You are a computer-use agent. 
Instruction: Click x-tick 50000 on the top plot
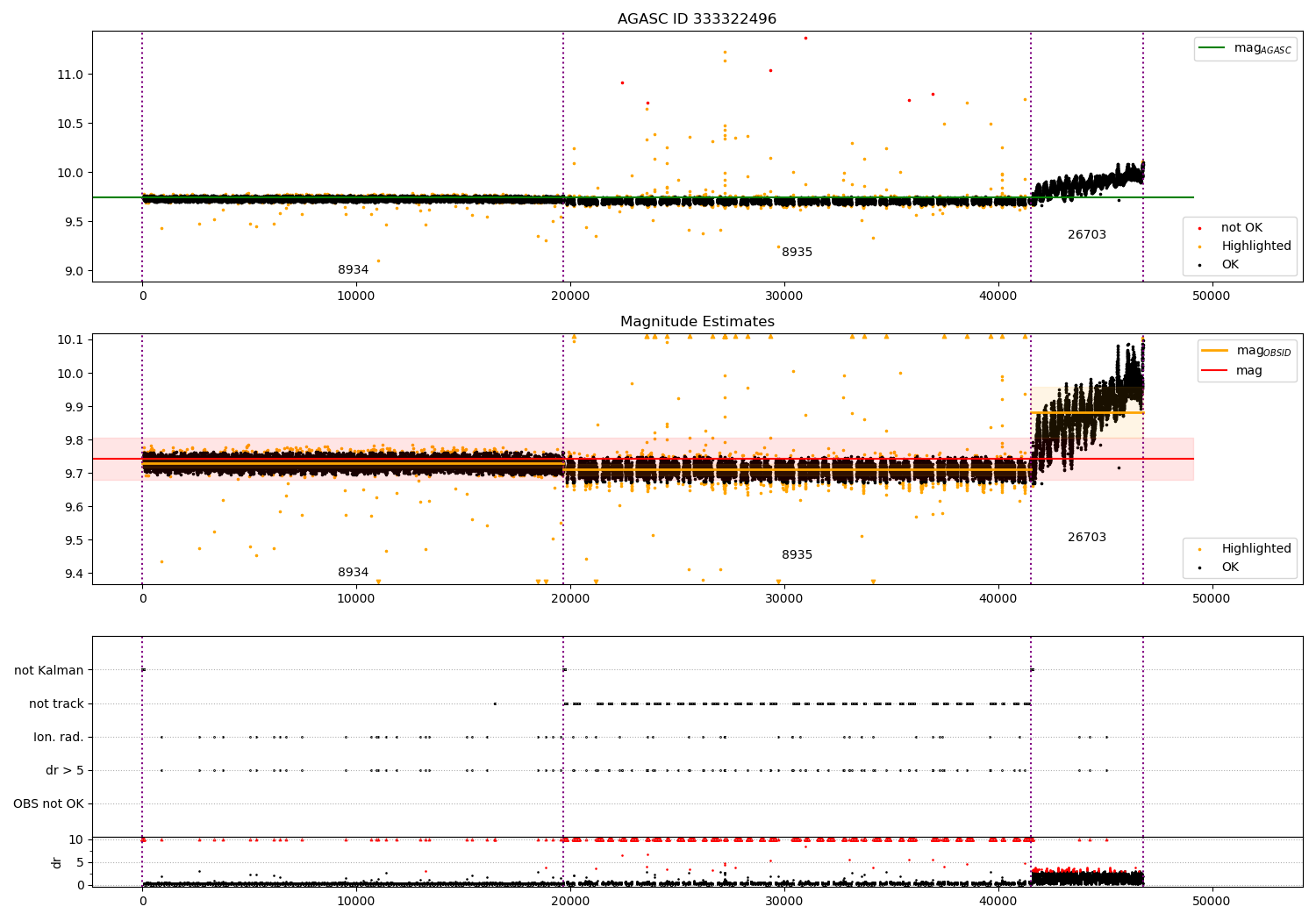(x=1212, y=296)
